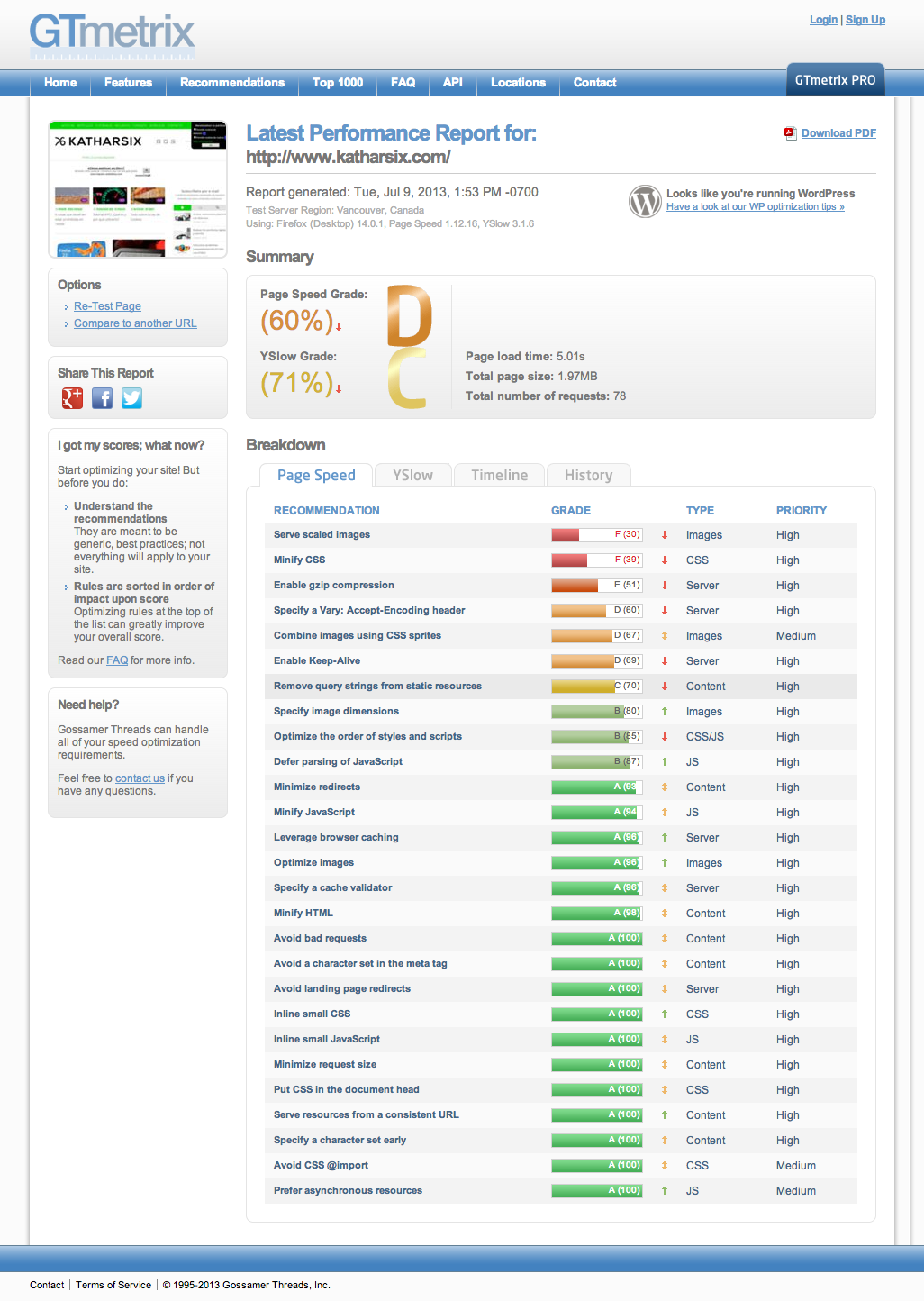Sort by the TYPE column header

(x=700, y=511)
